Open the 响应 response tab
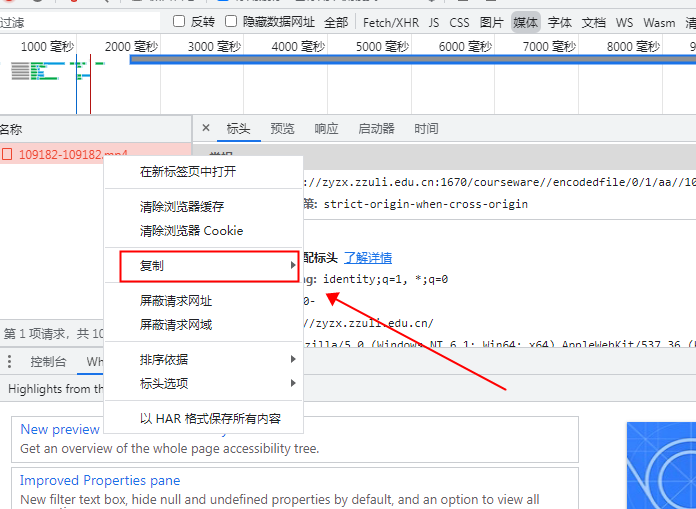This screenshot has height=509, width=696. [326, 129]
